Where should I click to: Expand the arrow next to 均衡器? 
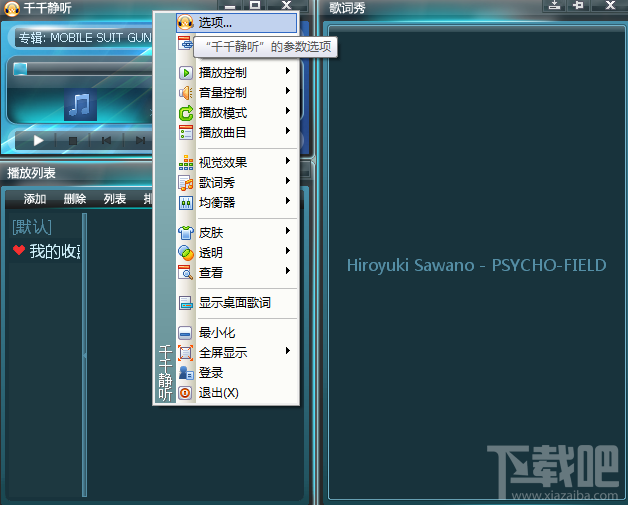point(288,201)
